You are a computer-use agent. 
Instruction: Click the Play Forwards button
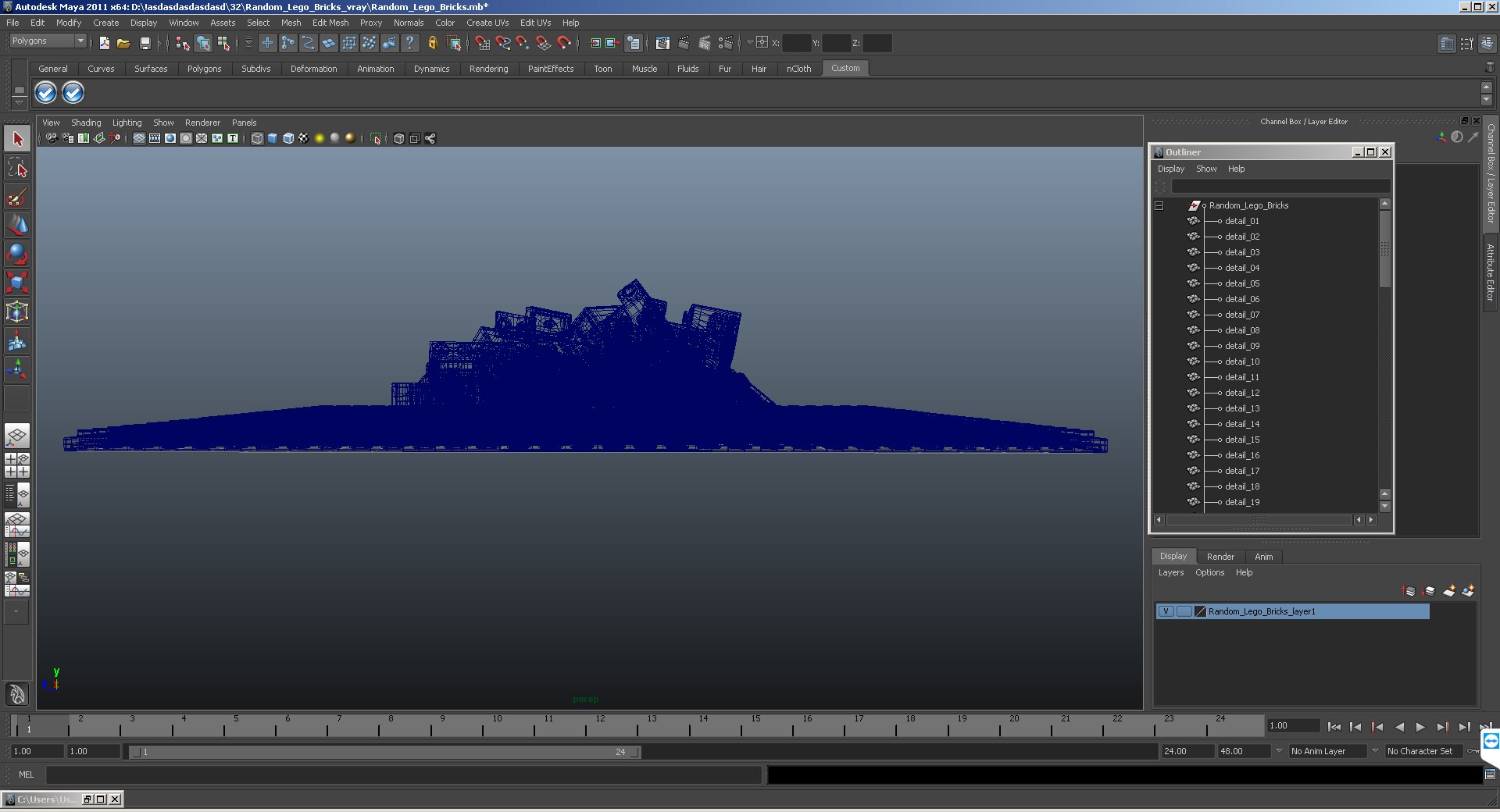[x=1420, y=727]
